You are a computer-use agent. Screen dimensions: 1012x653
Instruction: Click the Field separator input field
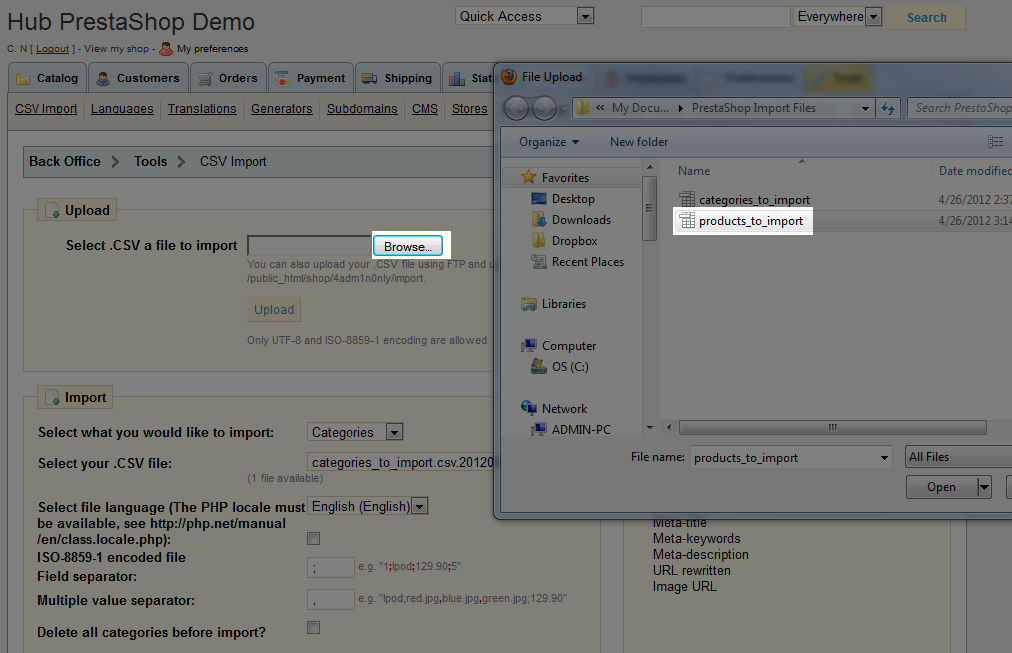point(331,568)
